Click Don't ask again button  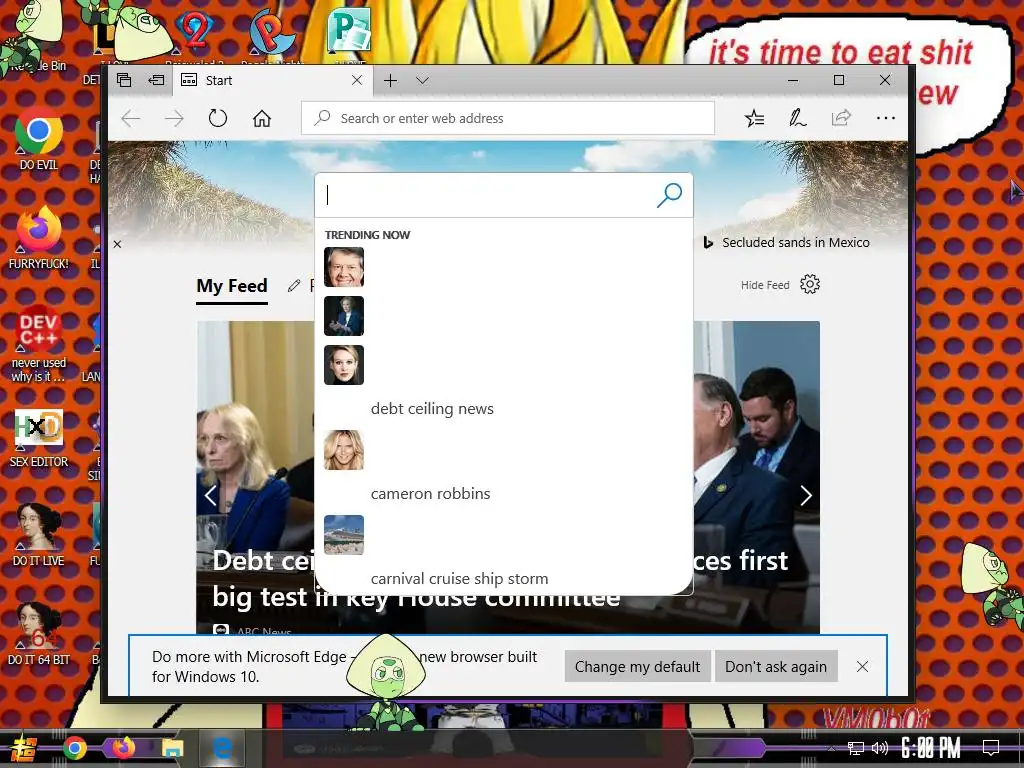[776, 666]
